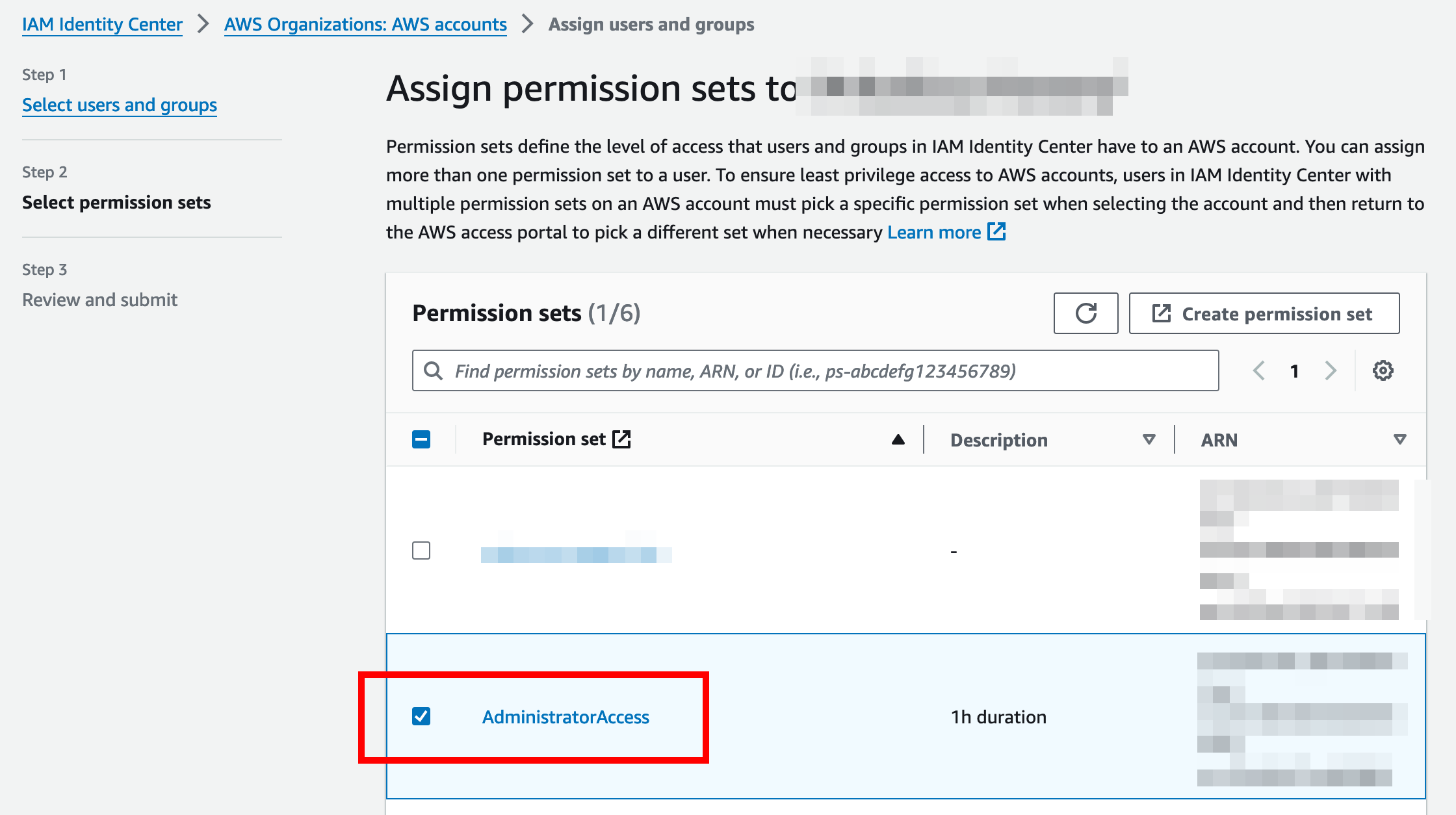Click the search magnifier icon
The height and width of the screenshot is (815, 1456).
click(x=433, y=370)
